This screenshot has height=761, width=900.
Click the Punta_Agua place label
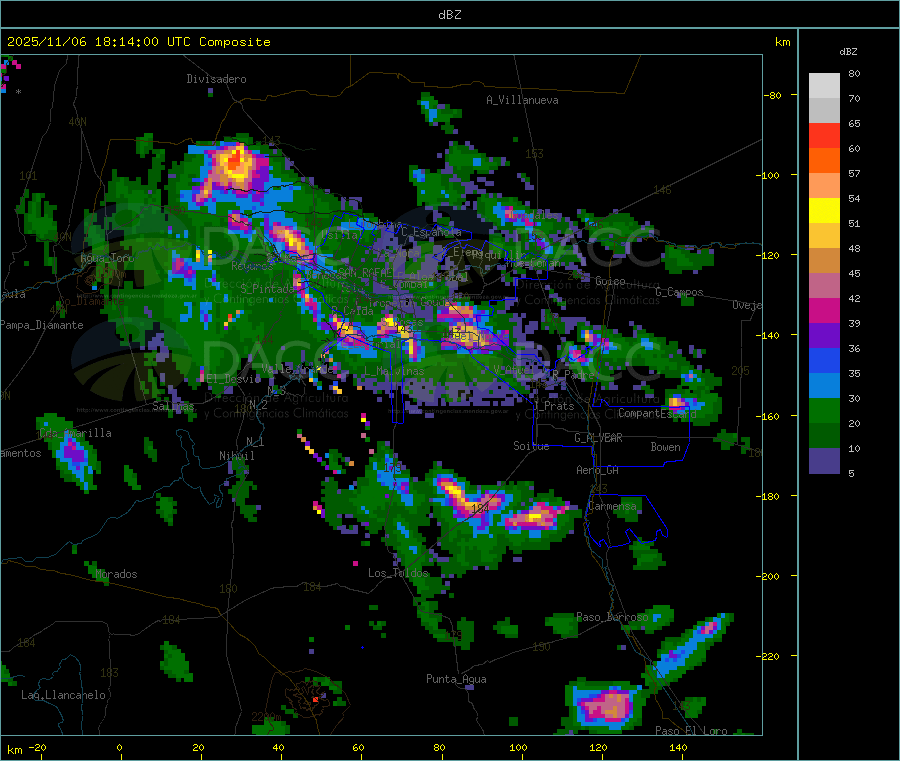point(456,679)
